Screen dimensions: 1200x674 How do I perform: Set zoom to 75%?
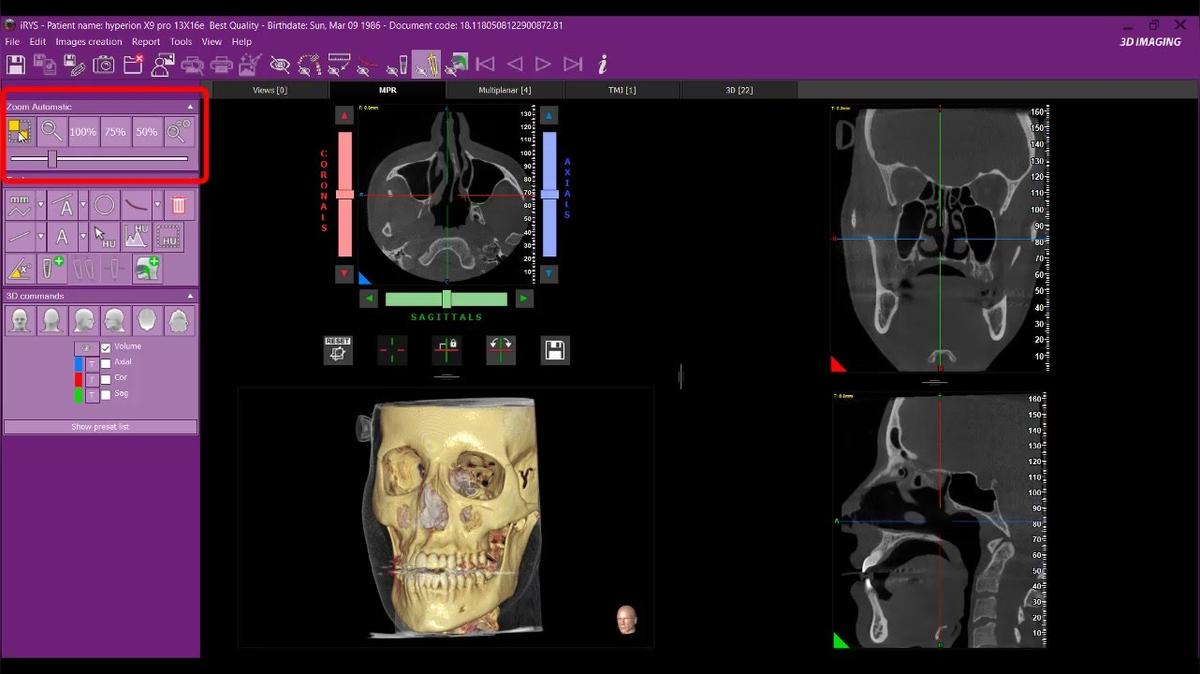(115, 131)
